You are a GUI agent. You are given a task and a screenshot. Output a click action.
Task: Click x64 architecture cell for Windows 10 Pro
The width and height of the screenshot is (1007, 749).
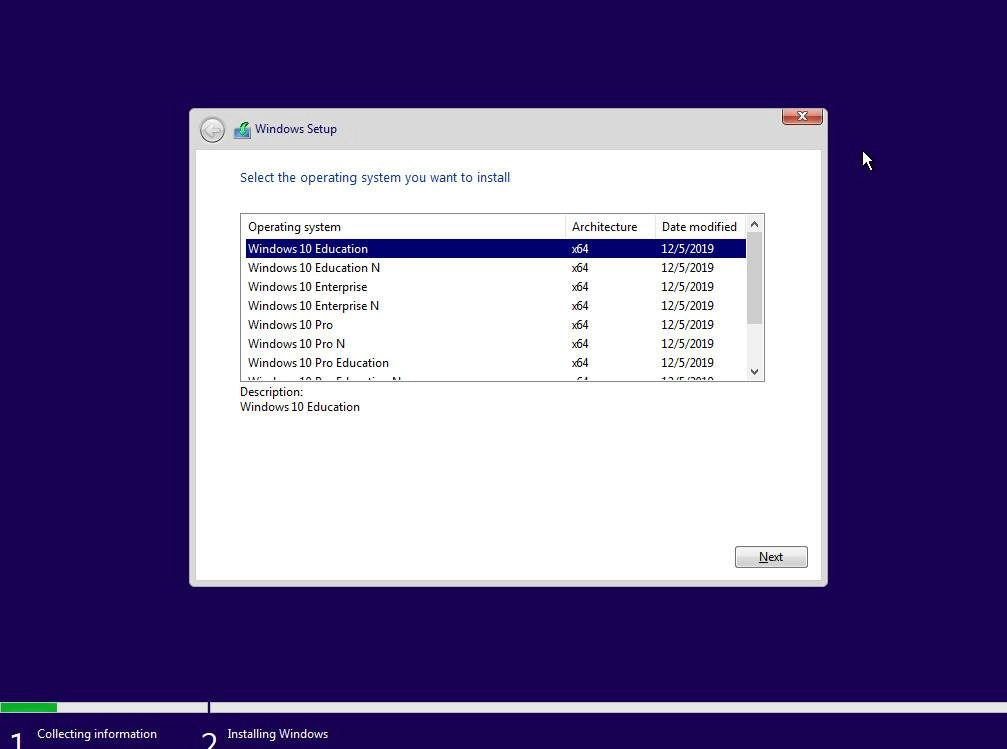[x=580, y=324]
